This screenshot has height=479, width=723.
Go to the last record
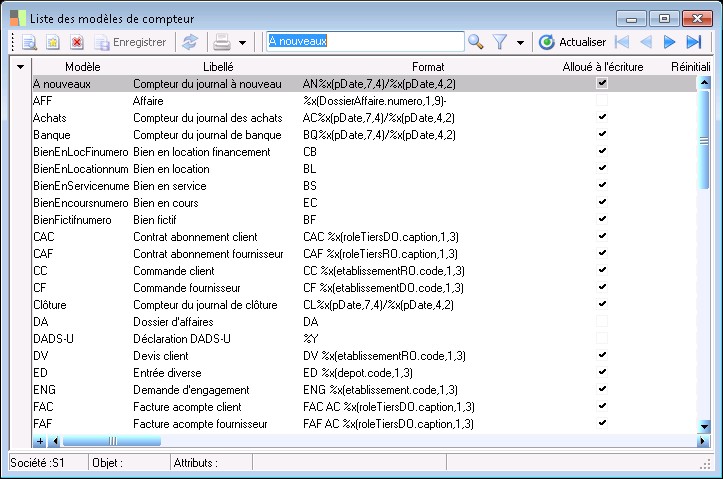point(694,42)
